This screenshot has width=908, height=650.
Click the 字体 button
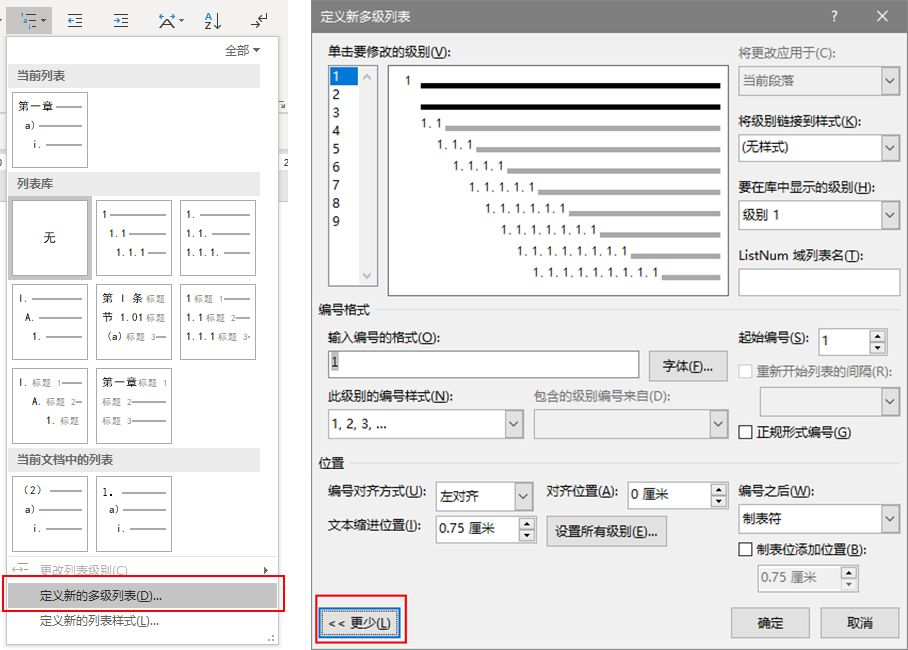coord(688,366)
